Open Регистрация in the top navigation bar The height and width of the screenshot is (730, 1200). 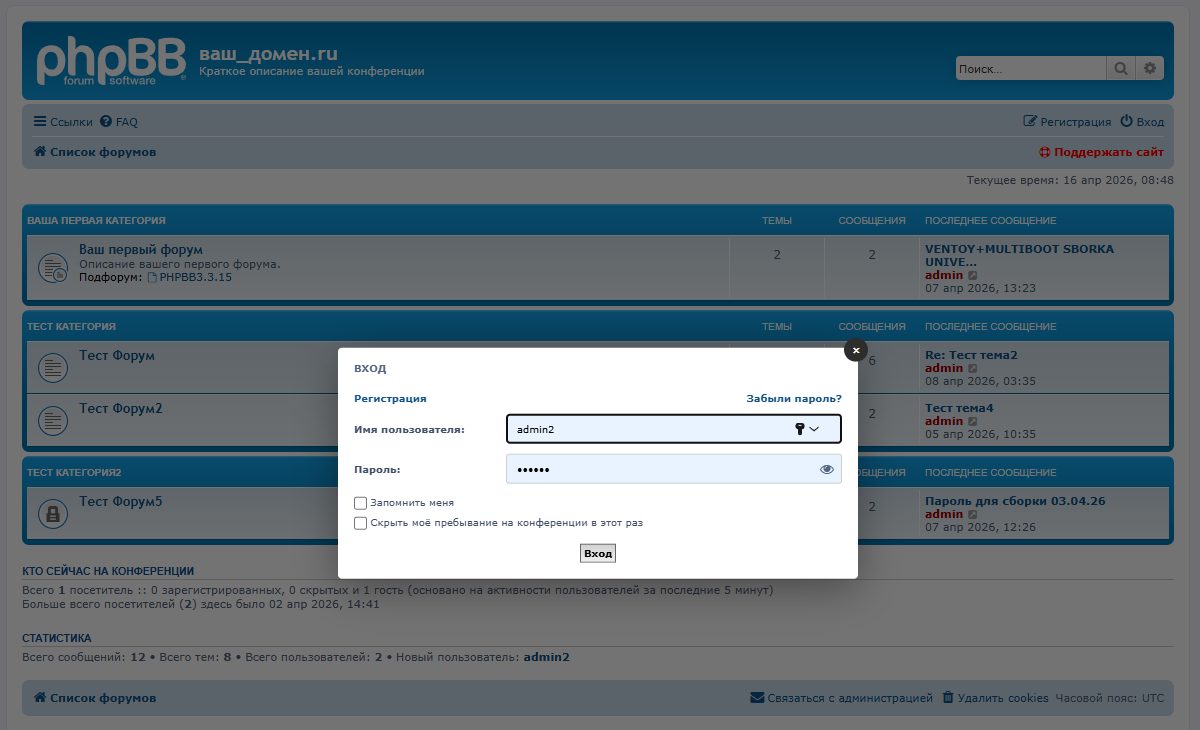[x=1067, y=122]
